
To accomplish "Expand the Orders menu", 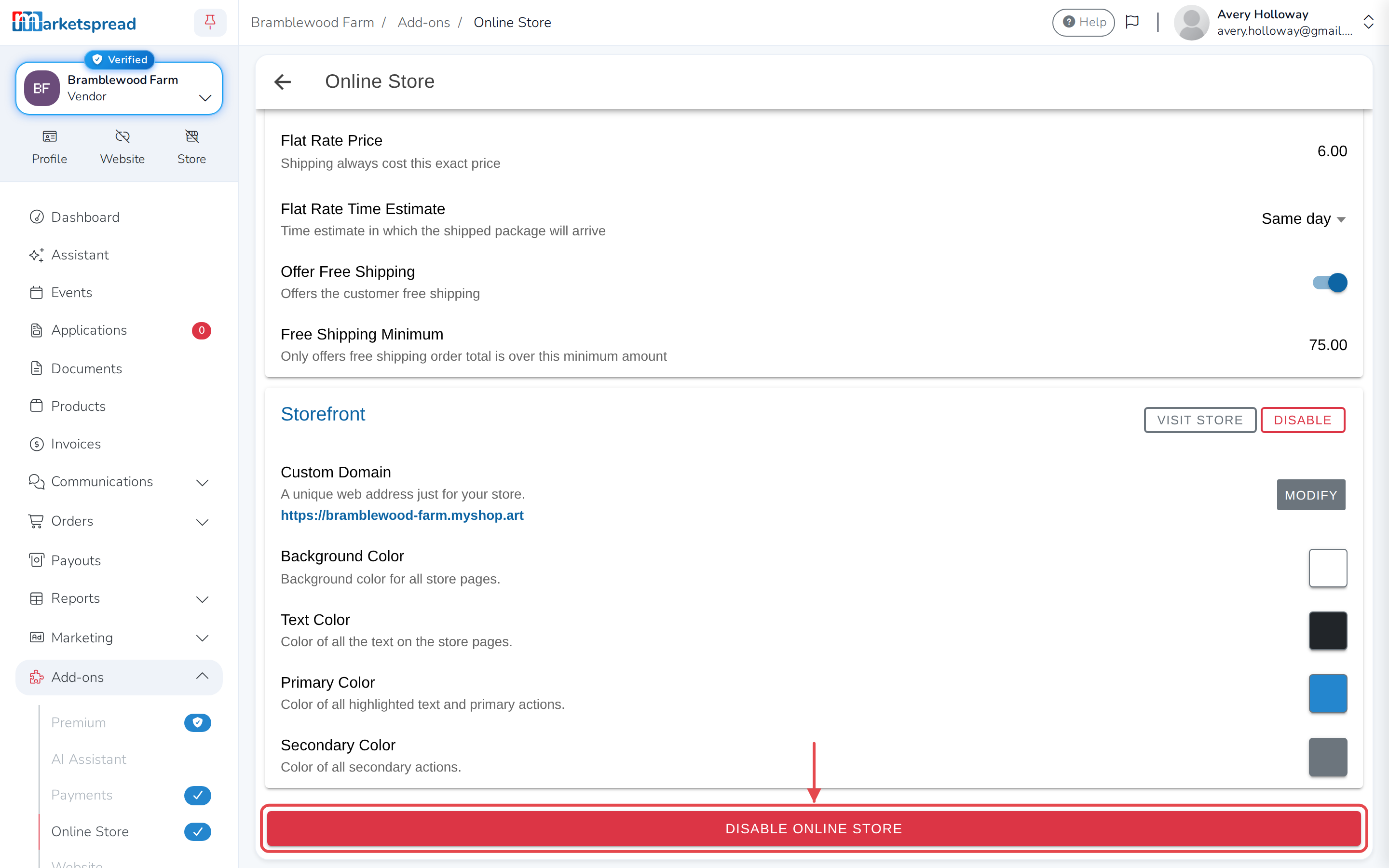I will [x=120, y=521].
